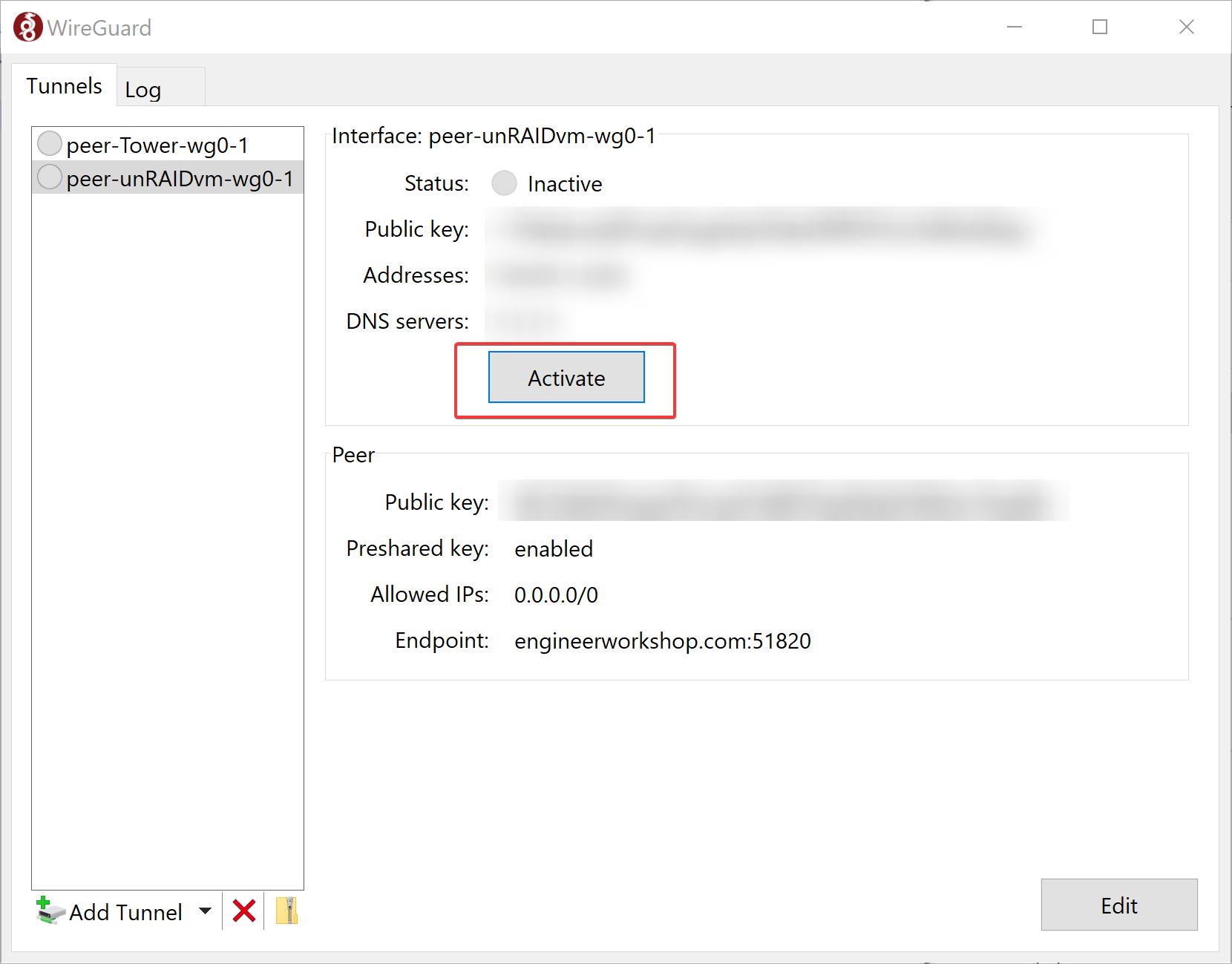Click the Endpoint value engineerworkshop.com:51820

tap(662, 640)
